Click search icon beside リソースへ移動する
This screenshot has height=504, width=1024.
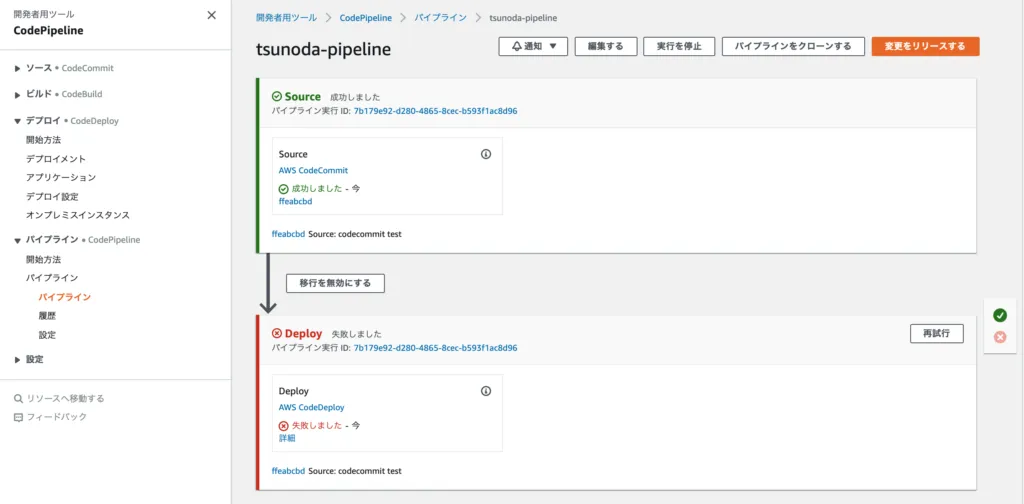[x=18, y=398]
